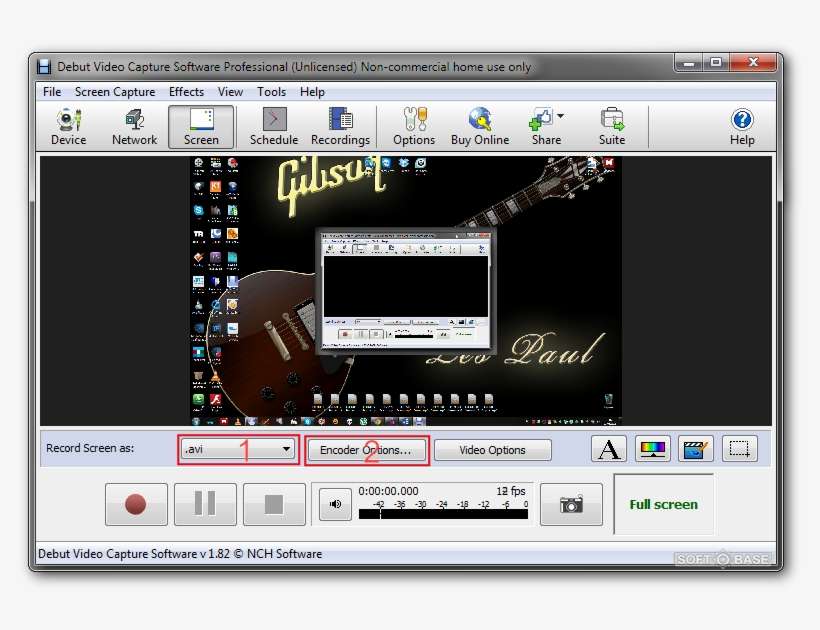
Task: Open the color adjustment monitor icon
Action: (x=653, y=449)
